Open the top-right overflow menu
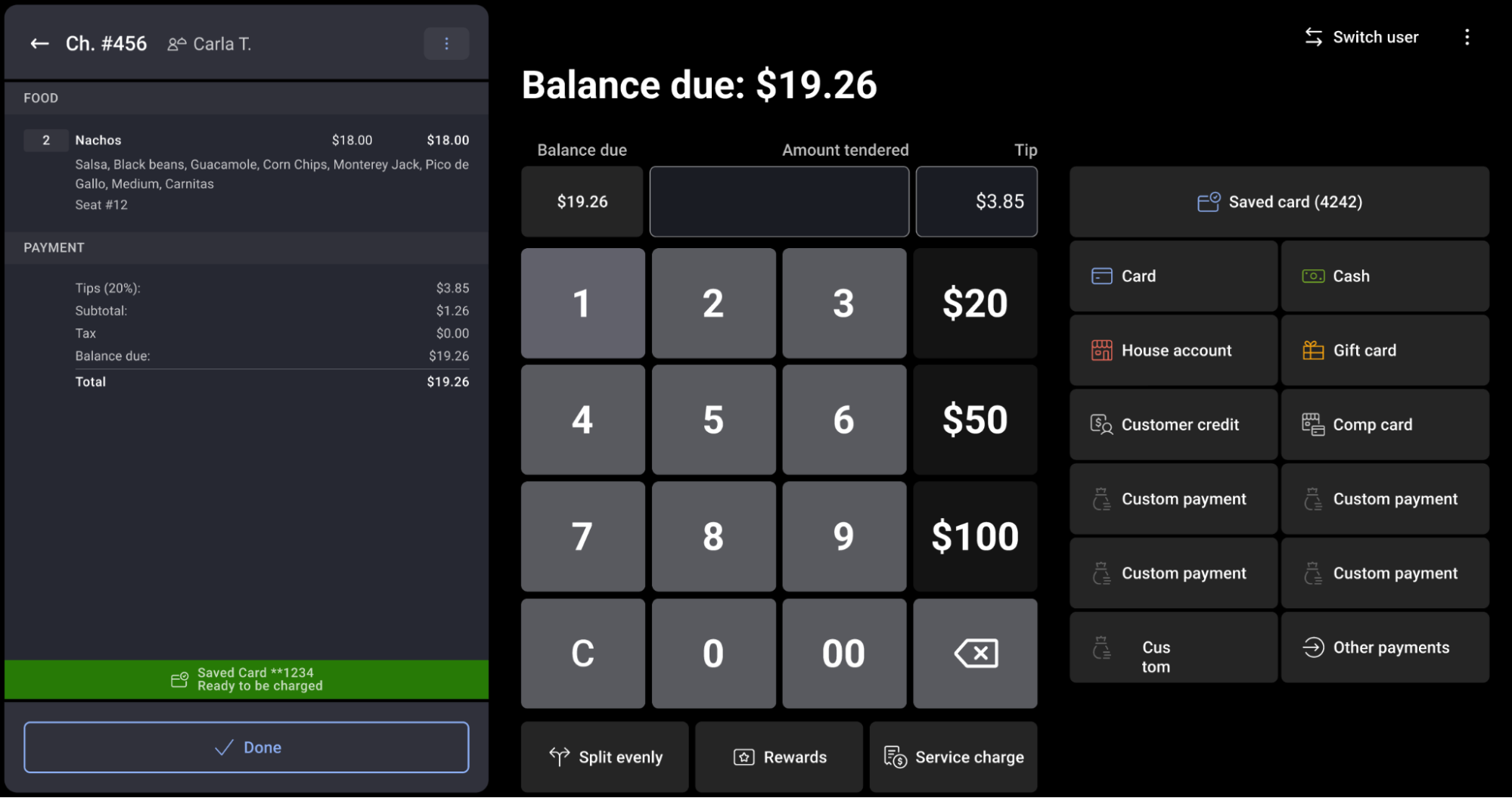This screenshot has height=798, width=1512. click(x=1467, y=37)
